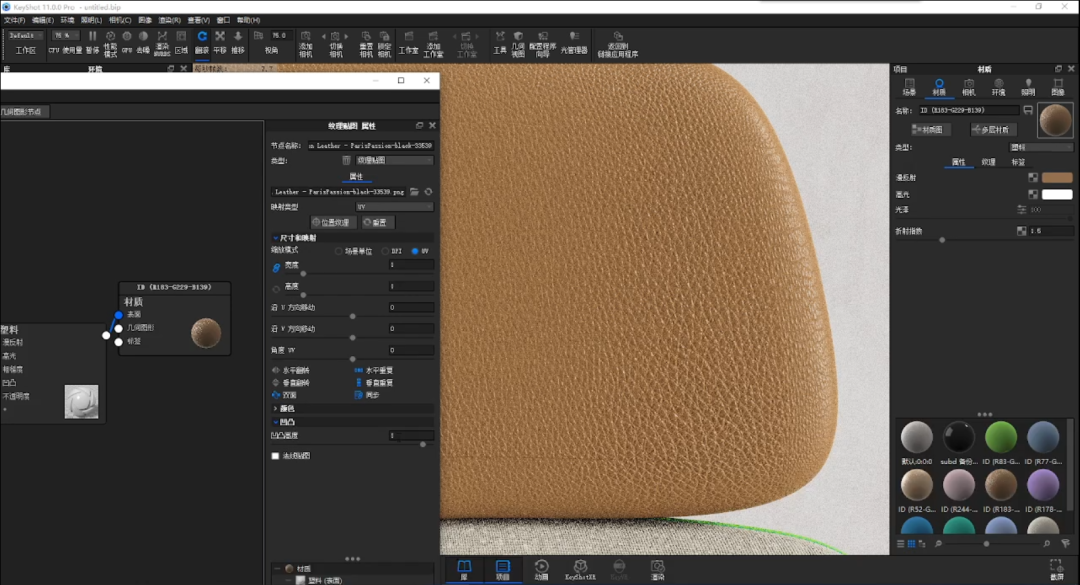This screenshot has width=1080, height=585.
Task: Click Add Camera (添加相机) icon
Action: [x=306, y=43]
